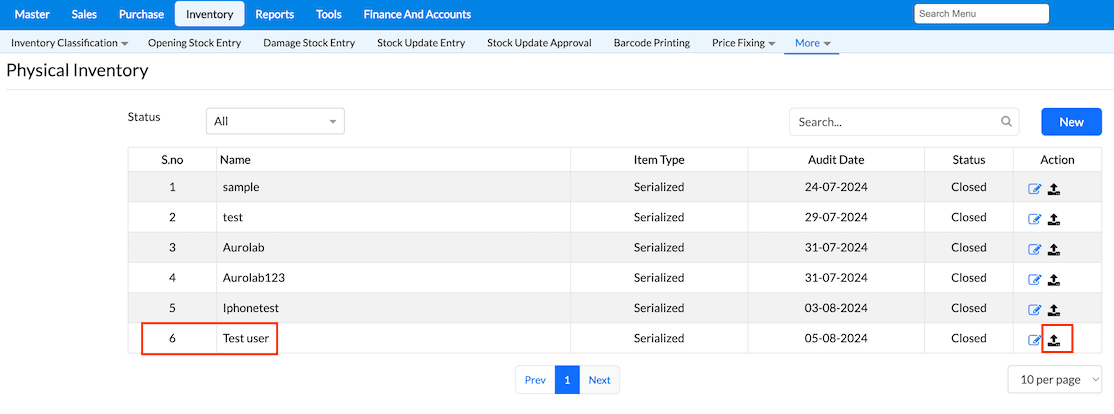The image size is (1114, 414).
Task: Expand the More menu
Action: pos(812,43)
